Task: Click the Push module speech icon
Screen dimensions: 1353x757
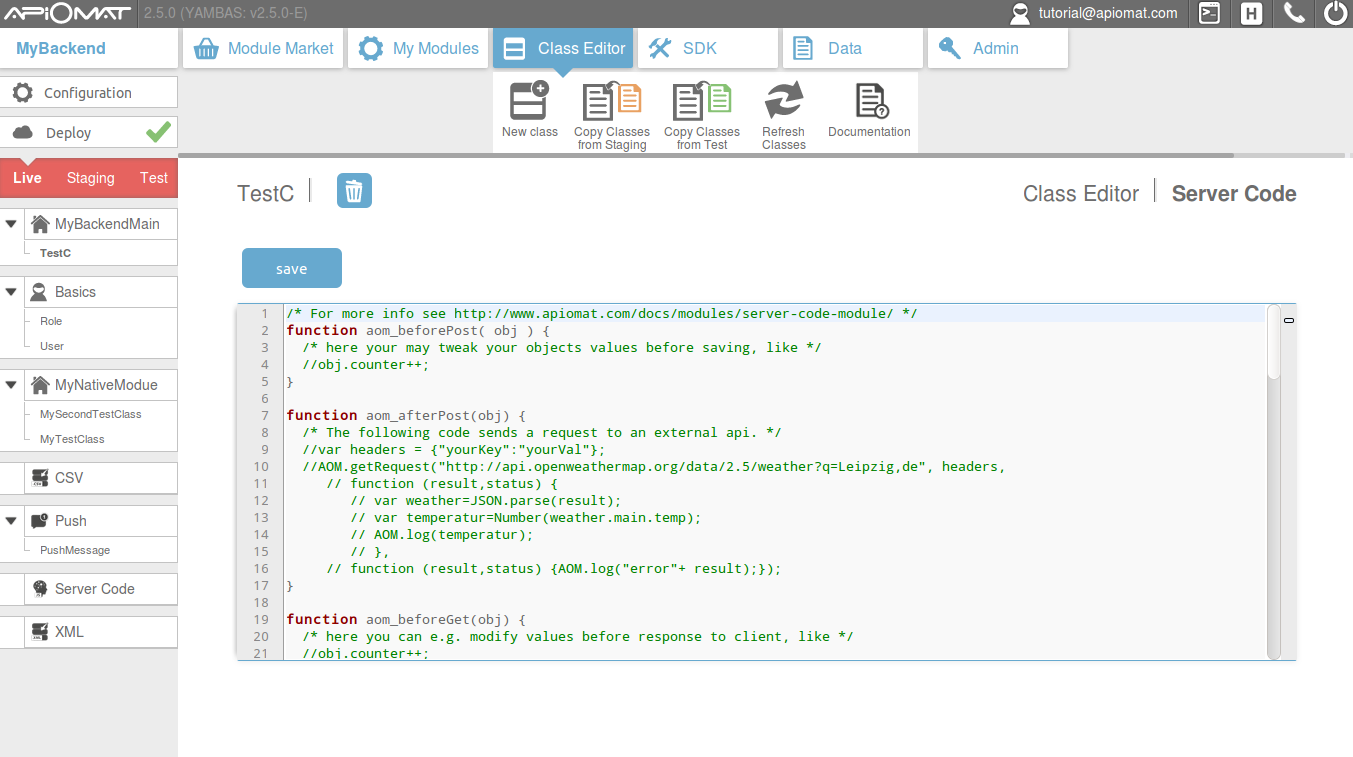Action: coord(40,521)
